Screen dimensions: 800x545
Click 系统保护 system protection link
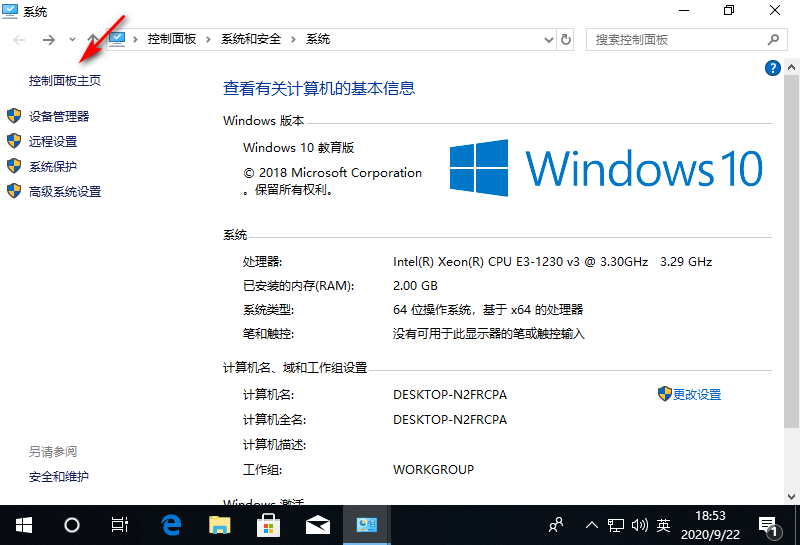[53, 167]
